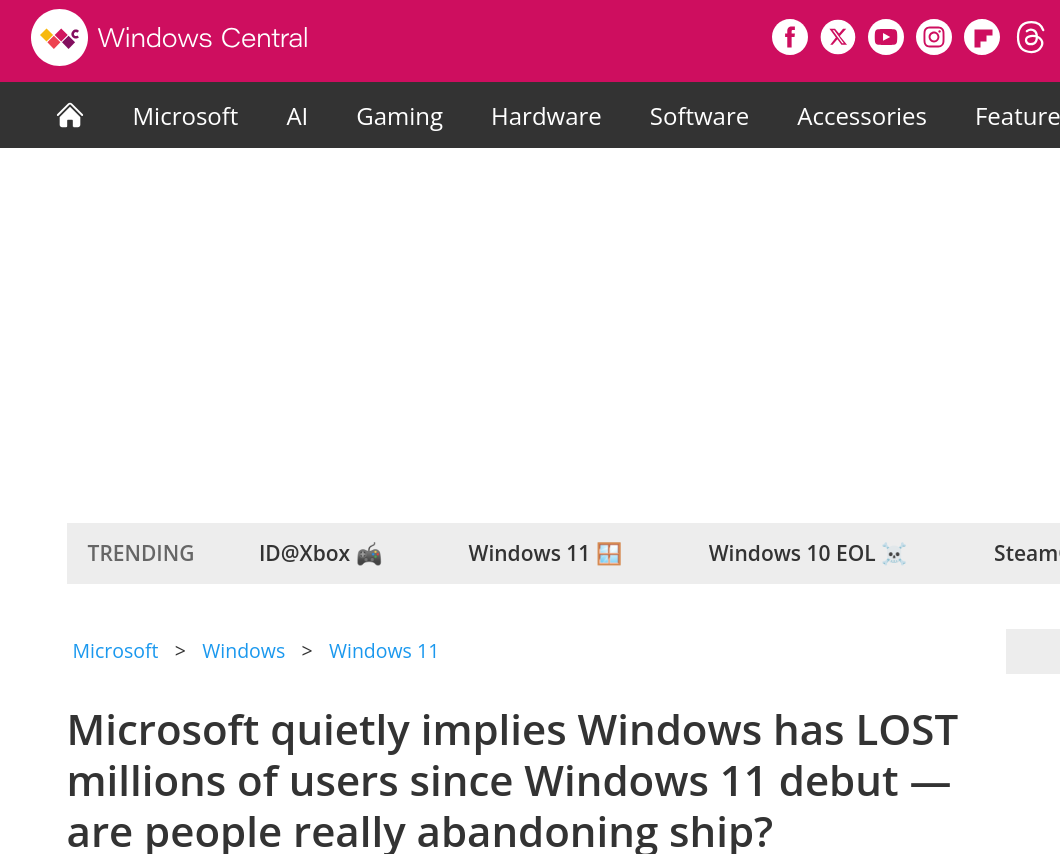
Task: Click the home icon in the navigation bar
Action: click(x=69, y=115)
